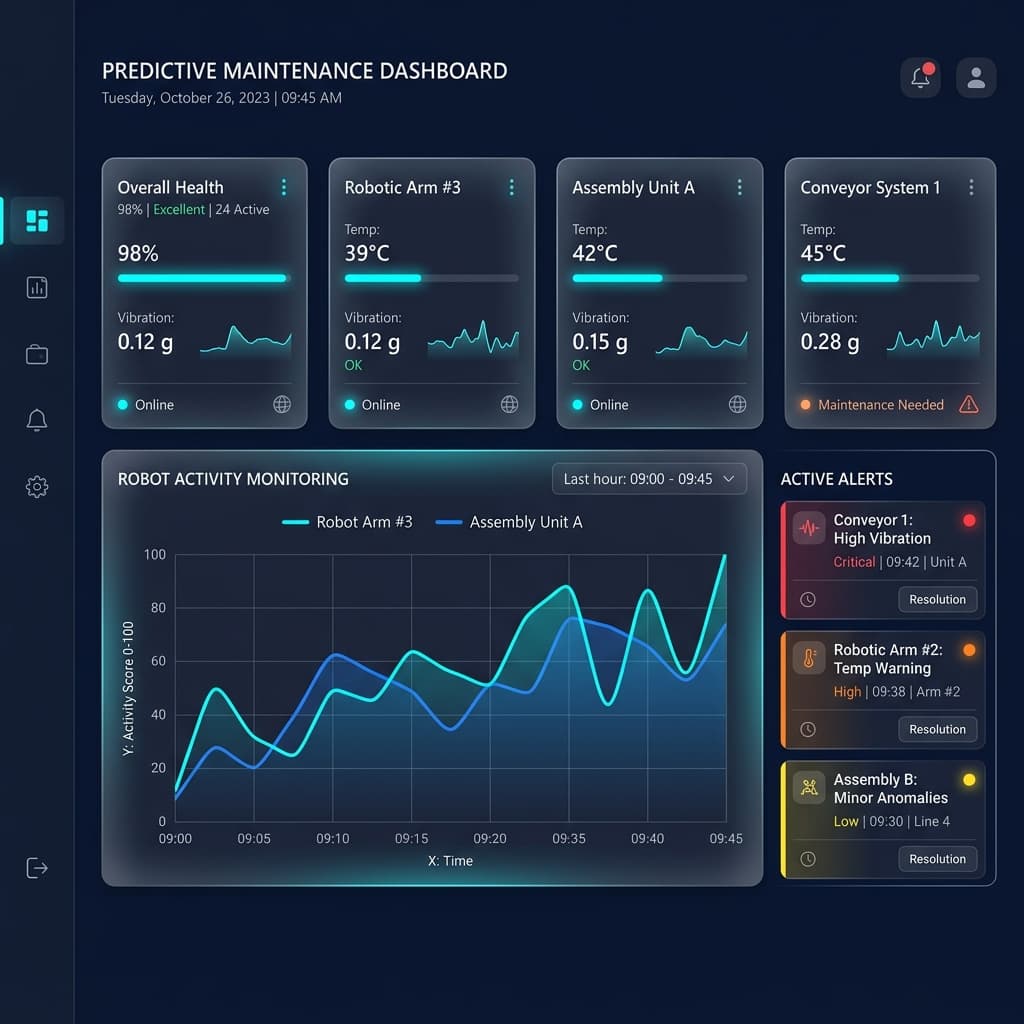This screenshot has width=1024, height=1024.
Task: Click globe icon on Robotic Arm #3 card
Action: tap(509, 404)
